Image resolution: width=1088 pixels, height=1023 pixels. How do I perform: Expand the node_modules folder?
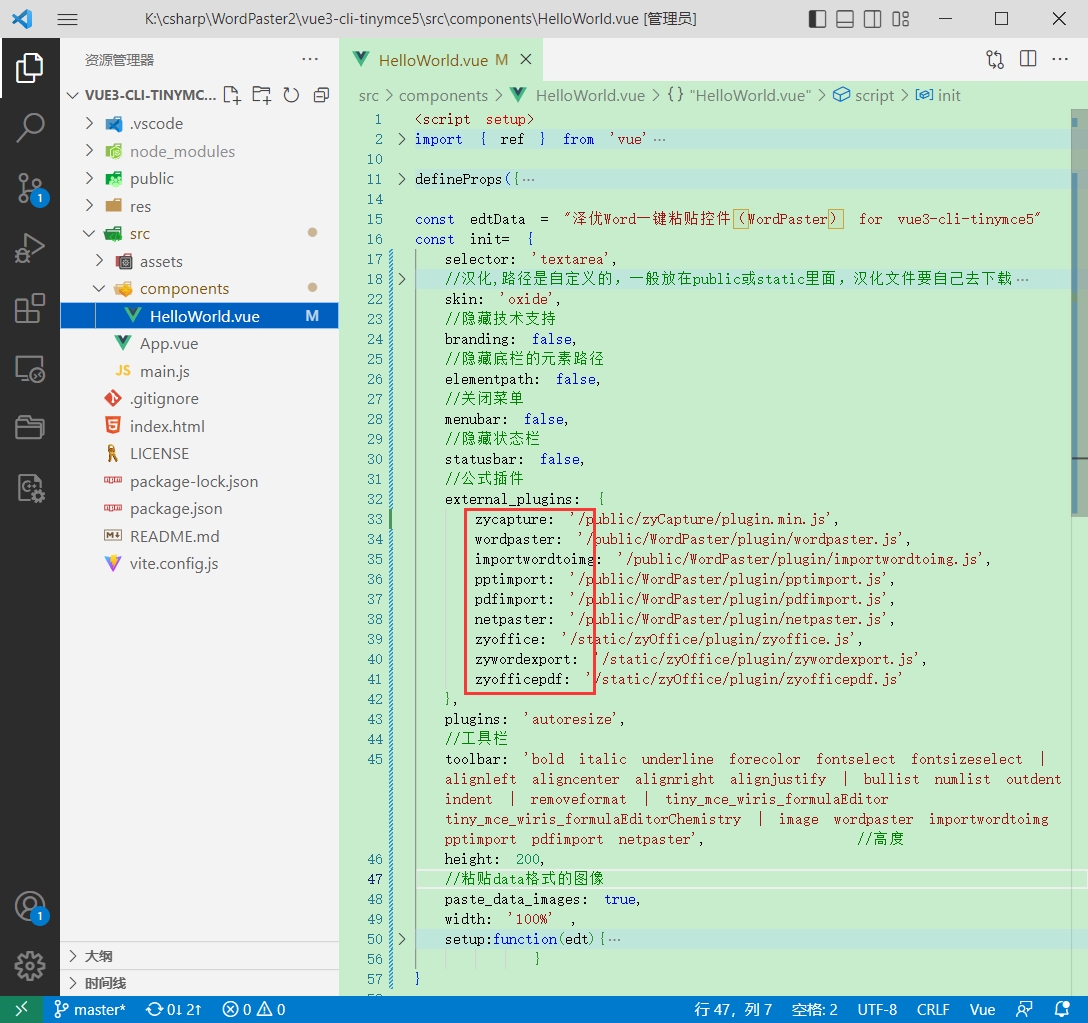(x=182, y=151)
